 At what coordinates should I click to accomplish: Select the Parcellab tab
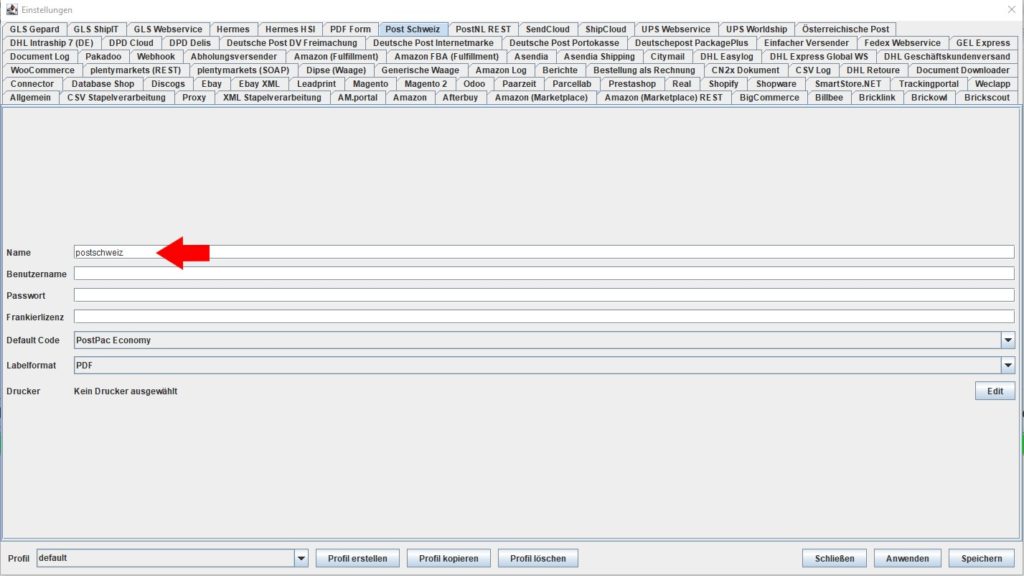(571, 84)
